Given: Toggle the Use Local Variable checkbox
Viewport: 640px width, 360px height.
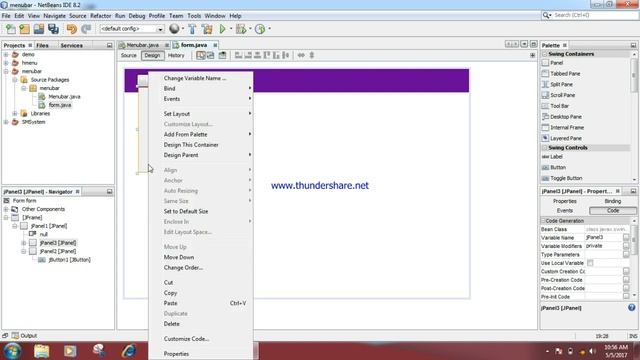Looking at the screenshot, I should pos(590,263).
